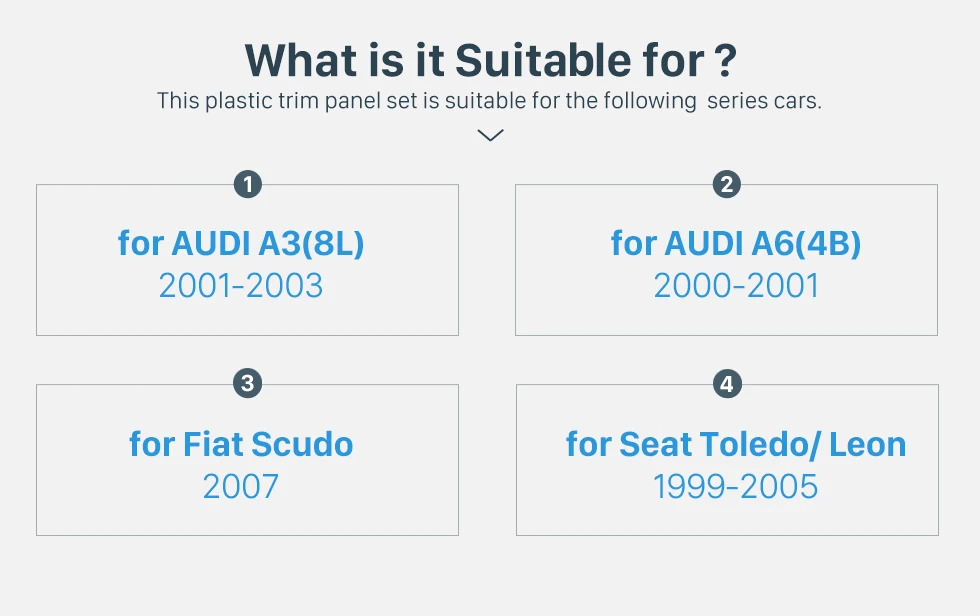
Task: Select the "for AUDI A3(8L)" text
Action: tap(241, 243)
